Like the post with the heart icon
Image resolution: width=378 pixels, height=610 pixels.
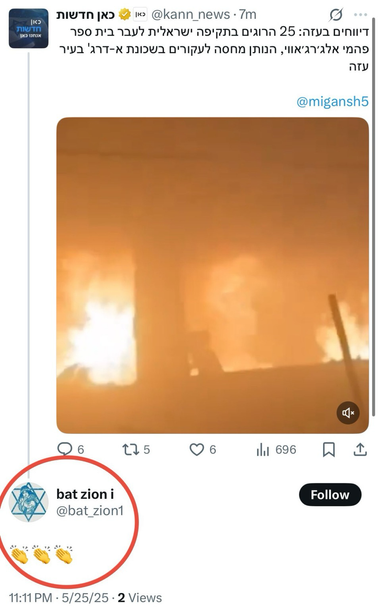click(x=196, y=450)
